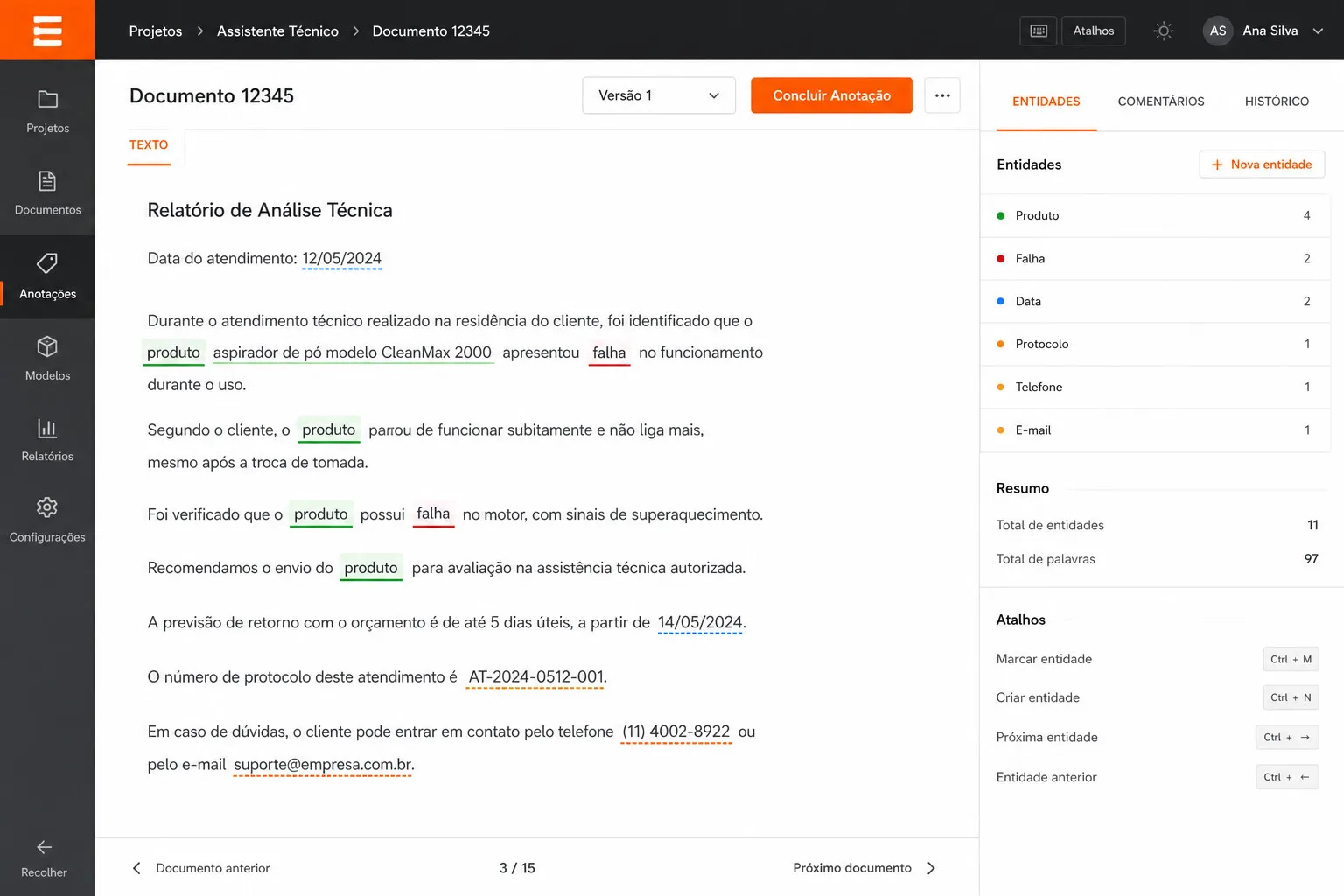The image size is (1344, 896).
Task: Select the TEXTO tab
Action: [149, 145]
